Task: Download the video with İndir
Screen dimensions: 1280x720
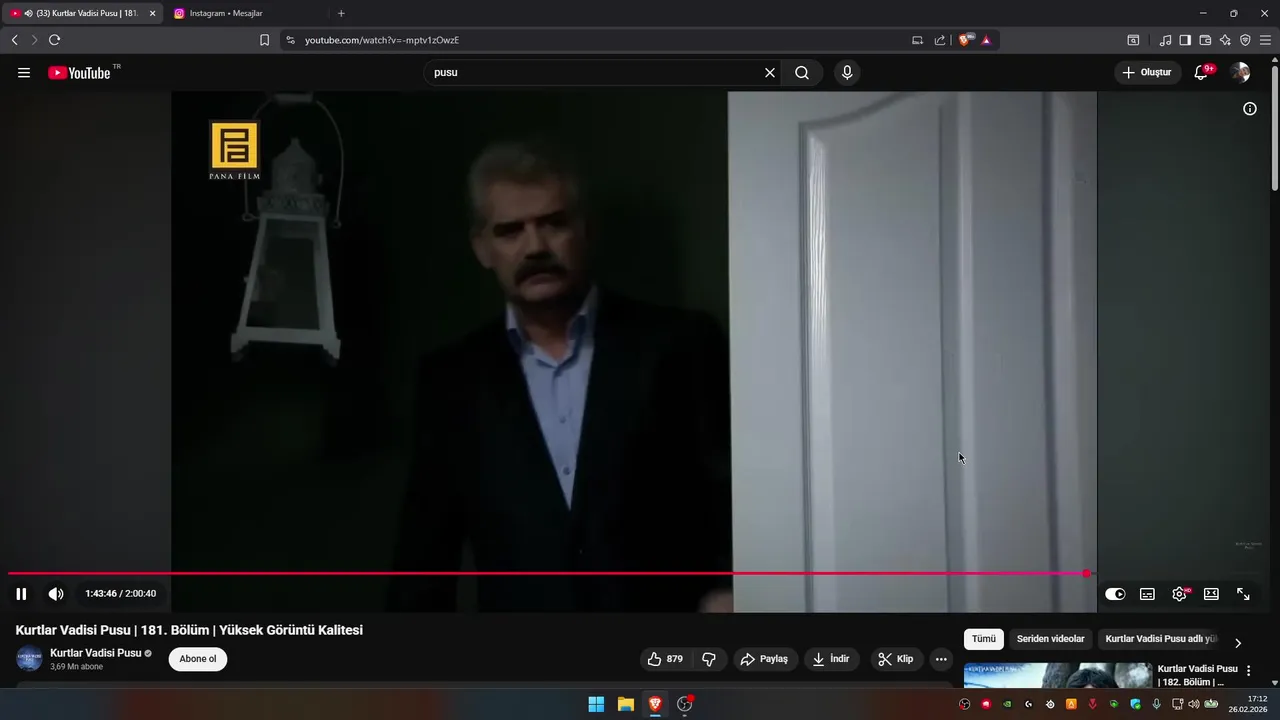Action: point(831,659)
